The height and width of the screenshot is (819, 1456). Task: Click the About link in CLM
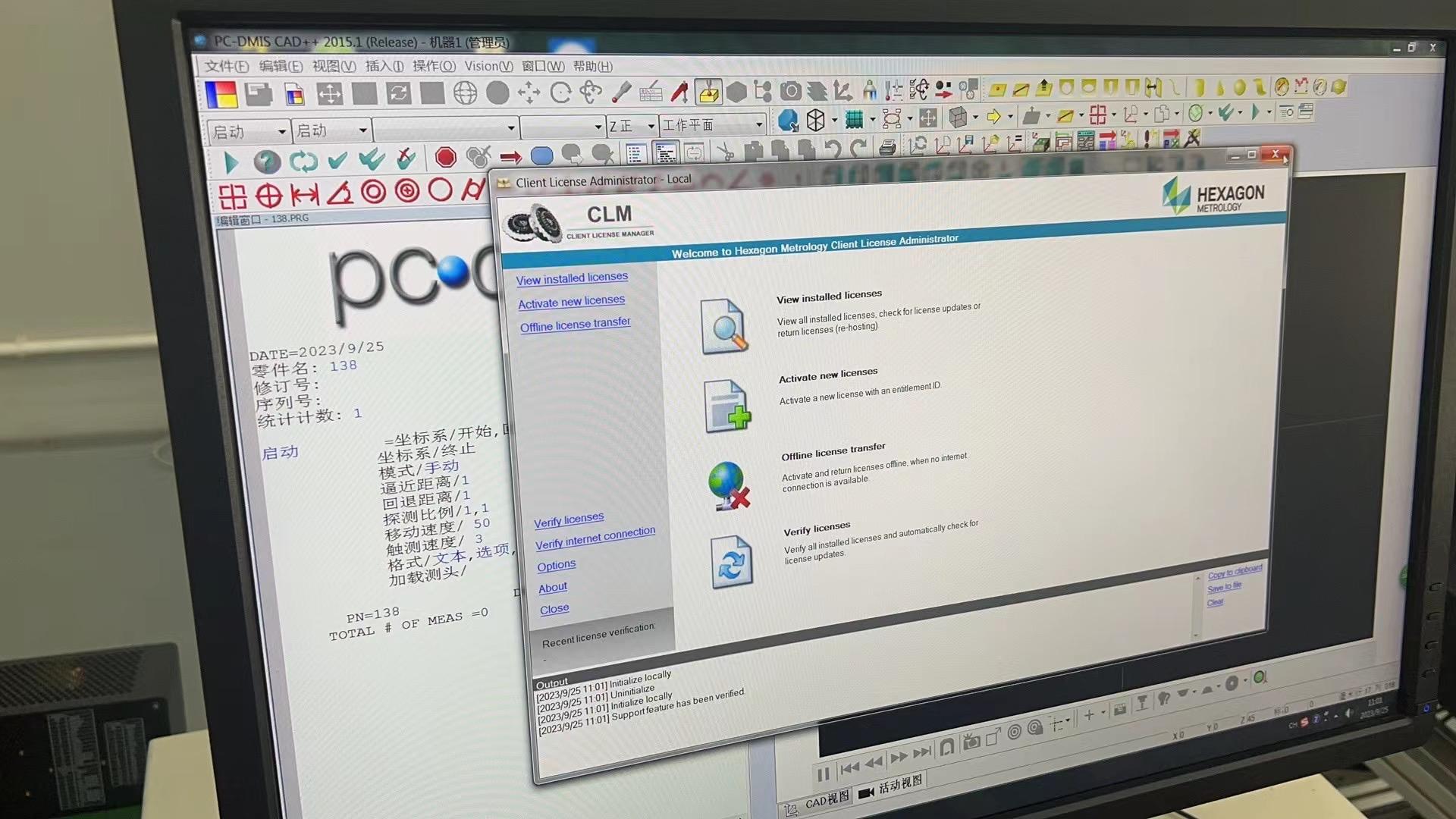[x=552, y=588]
